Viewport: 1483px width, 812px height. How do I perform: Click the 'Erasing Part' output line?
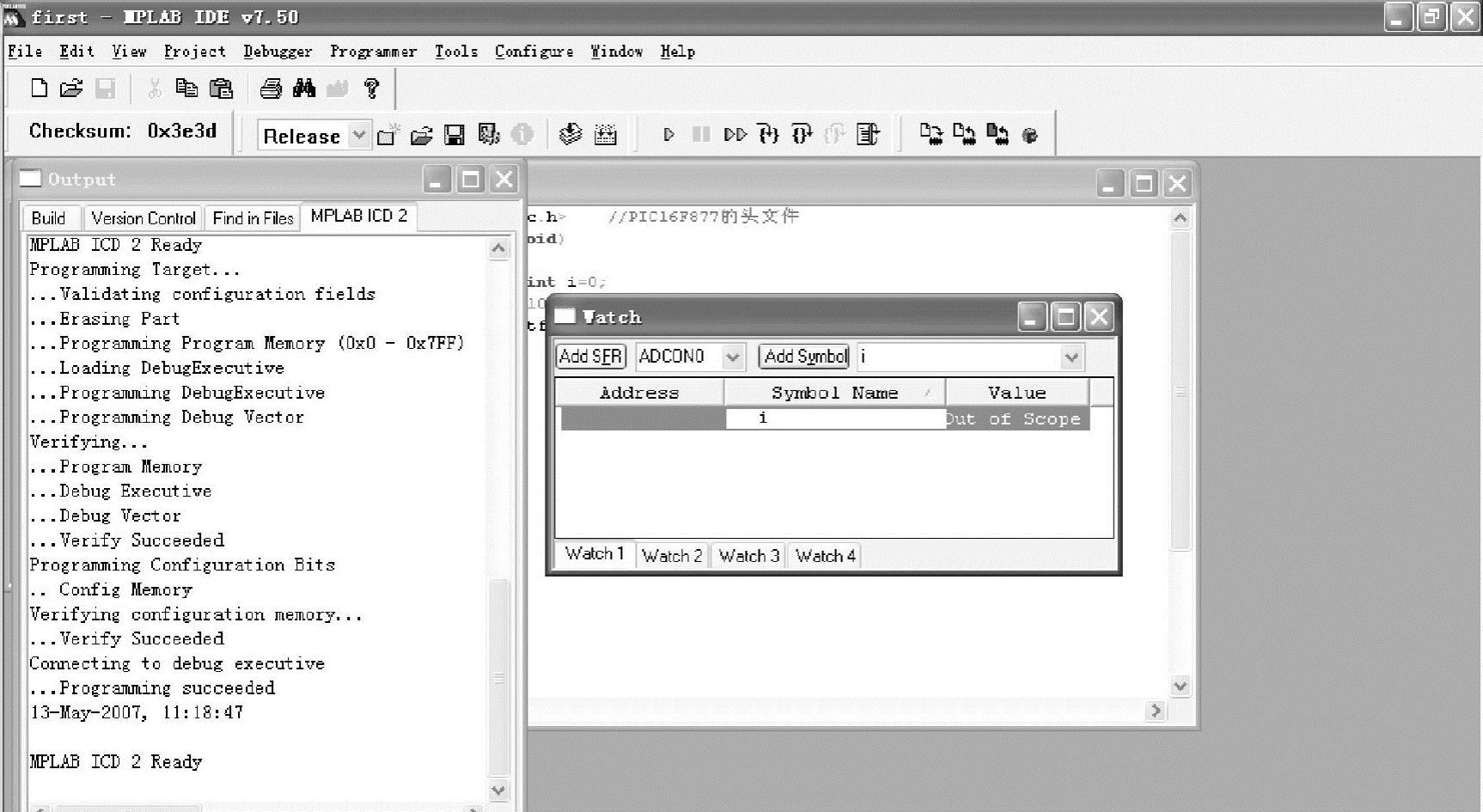tap(105, 319)
